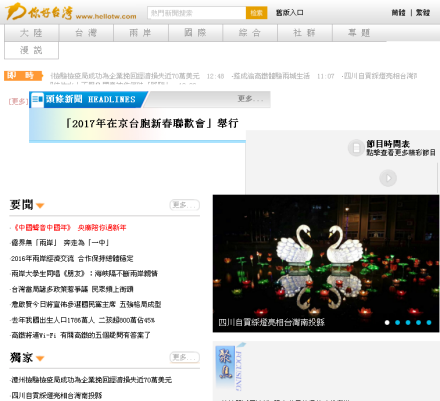
Task: Select the second slideshow dot
Action: 397,322
